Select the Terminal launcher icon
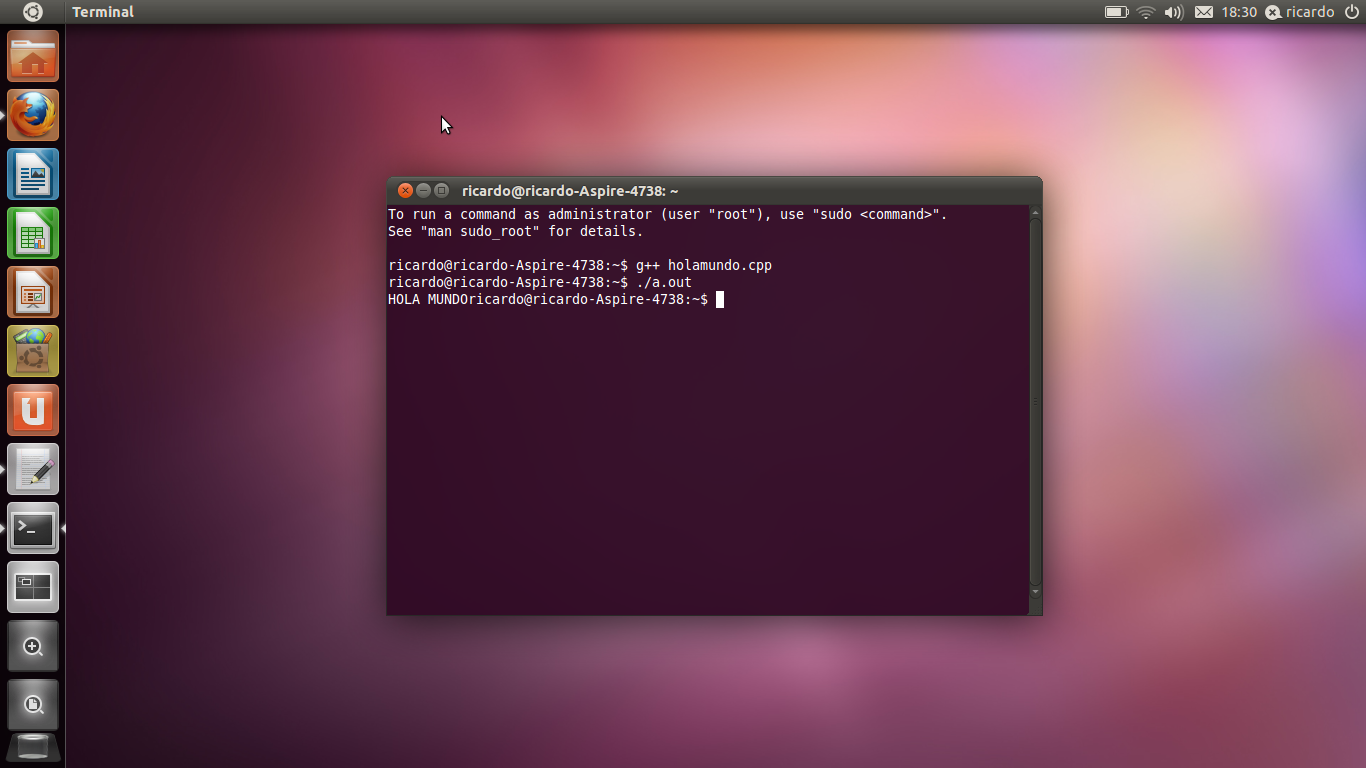Screen dimensions: 1366x768 [33, 528]
